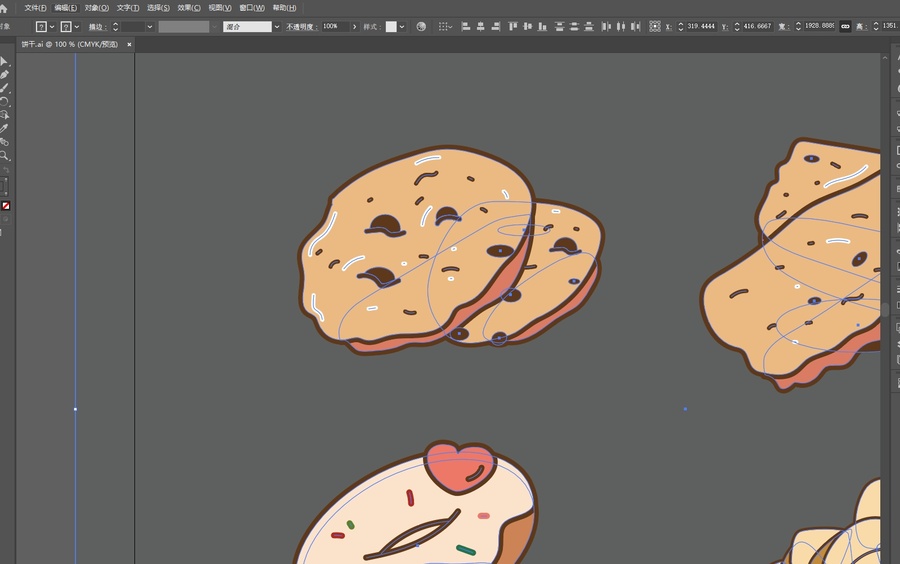Click horizontal align left icon
The image size is (900, 564).
(465, 26)
